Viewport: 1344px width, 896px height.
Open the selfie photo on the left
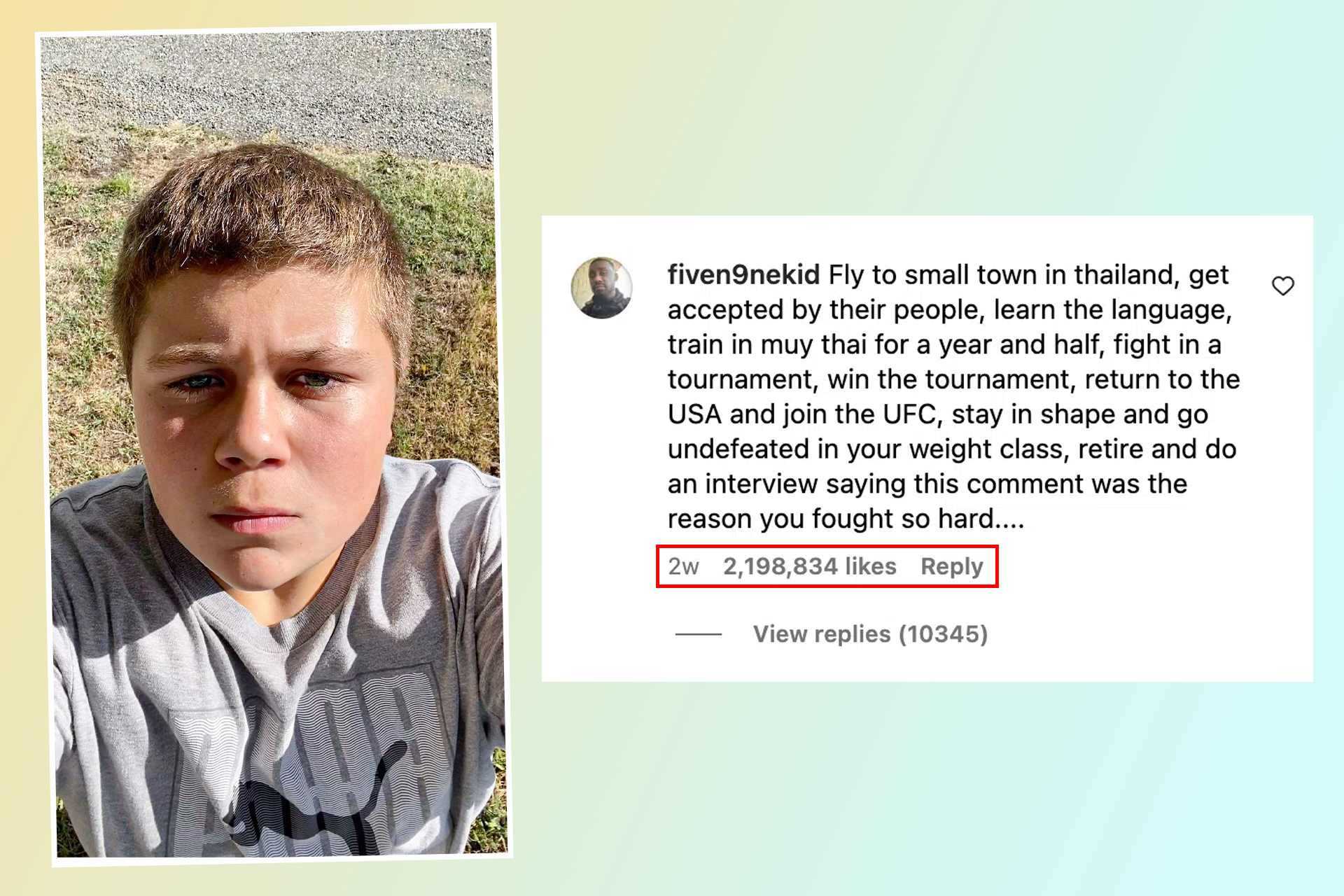(x=274, y=445)
